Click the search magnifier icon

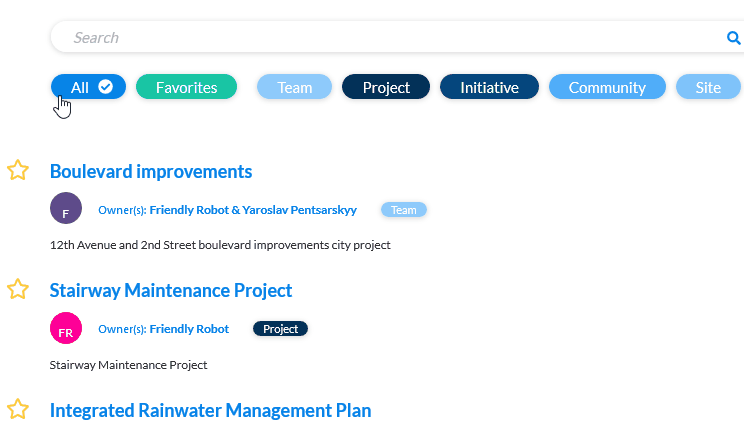click(x=733, y=38)
